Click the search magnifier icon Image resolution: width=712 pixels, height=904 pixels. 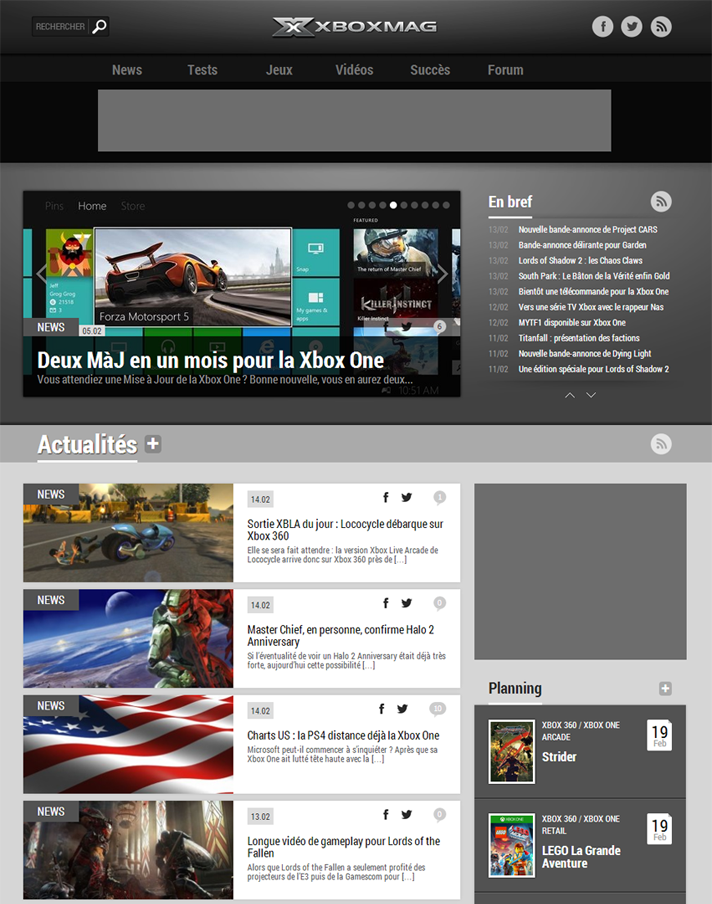tap(100, 27)
